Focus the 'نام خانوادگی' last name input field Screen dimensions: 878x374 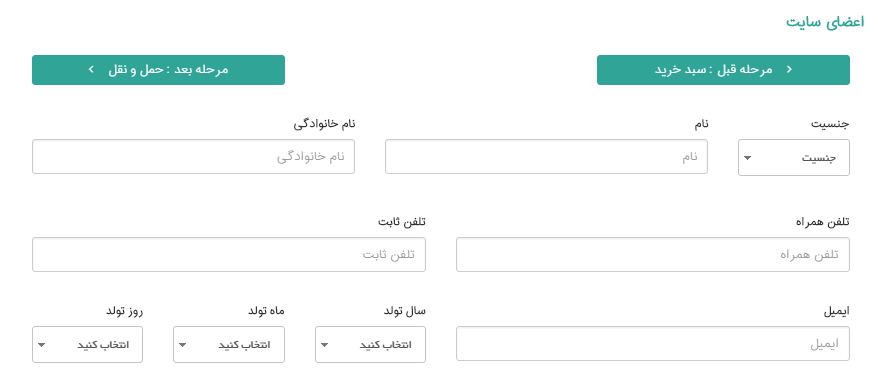(193, 157)
